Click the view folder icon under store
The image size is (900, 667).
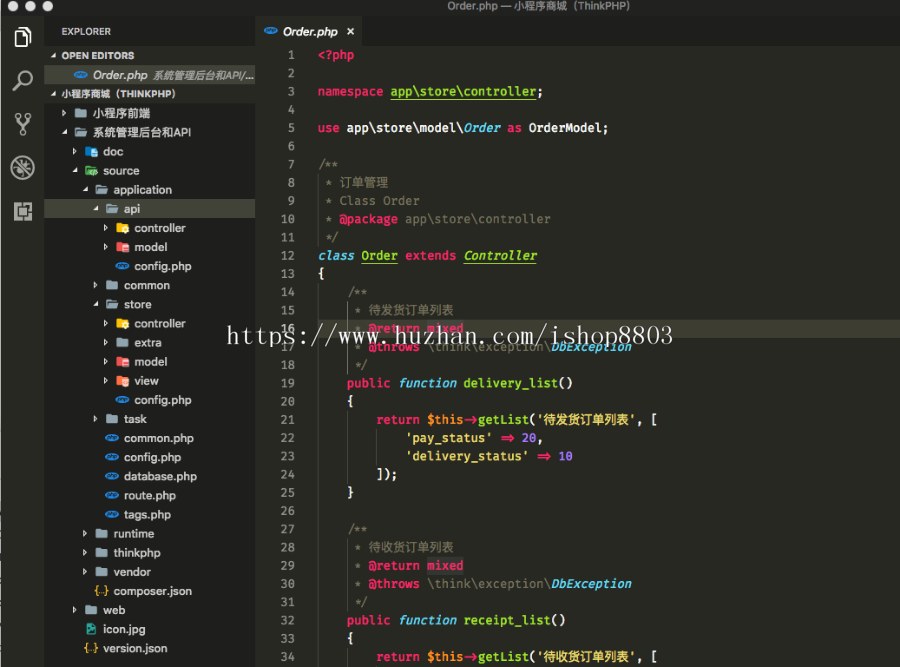pos(122,381)
